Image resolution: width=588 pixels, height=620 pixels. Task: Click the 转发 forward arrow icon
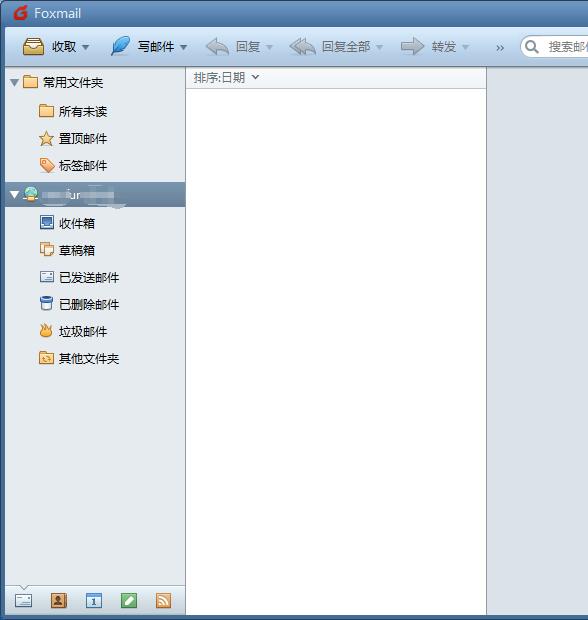tap(412, 46)
